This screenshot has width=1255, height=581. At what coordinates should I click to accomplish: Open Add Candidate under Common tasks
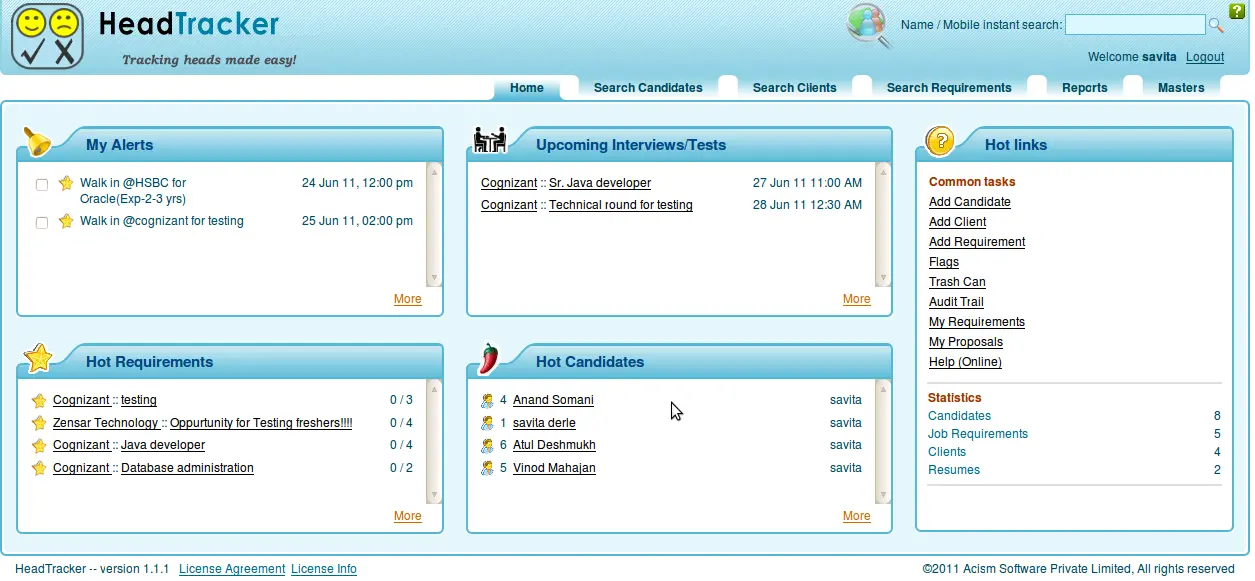point(969,201)
